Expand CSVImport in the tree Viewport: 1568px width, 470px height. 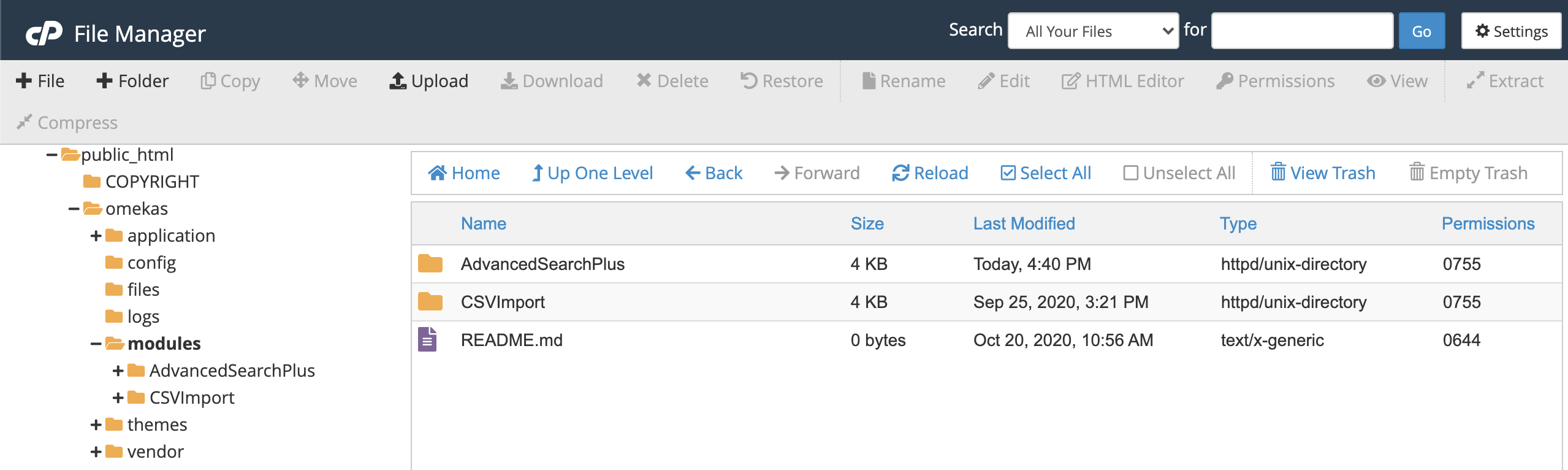118,398
